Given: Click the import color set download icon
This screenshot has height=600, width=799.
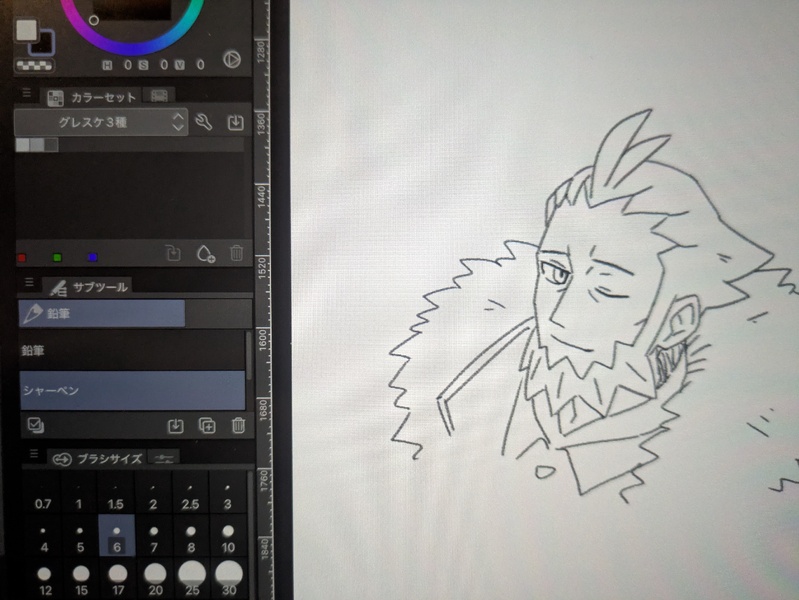Looking at the screenshot, I should click(x=235, y=122).
